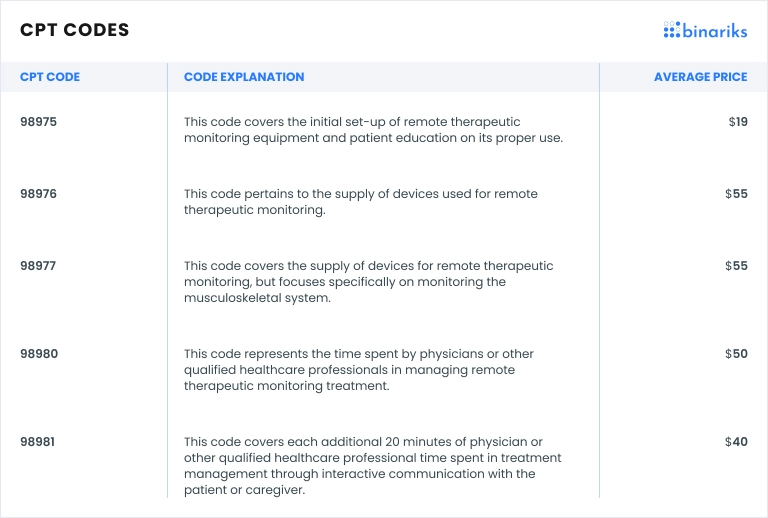Click the $40 average price value
The height and width of the screenshot is (518, 768).
point(736,442)
